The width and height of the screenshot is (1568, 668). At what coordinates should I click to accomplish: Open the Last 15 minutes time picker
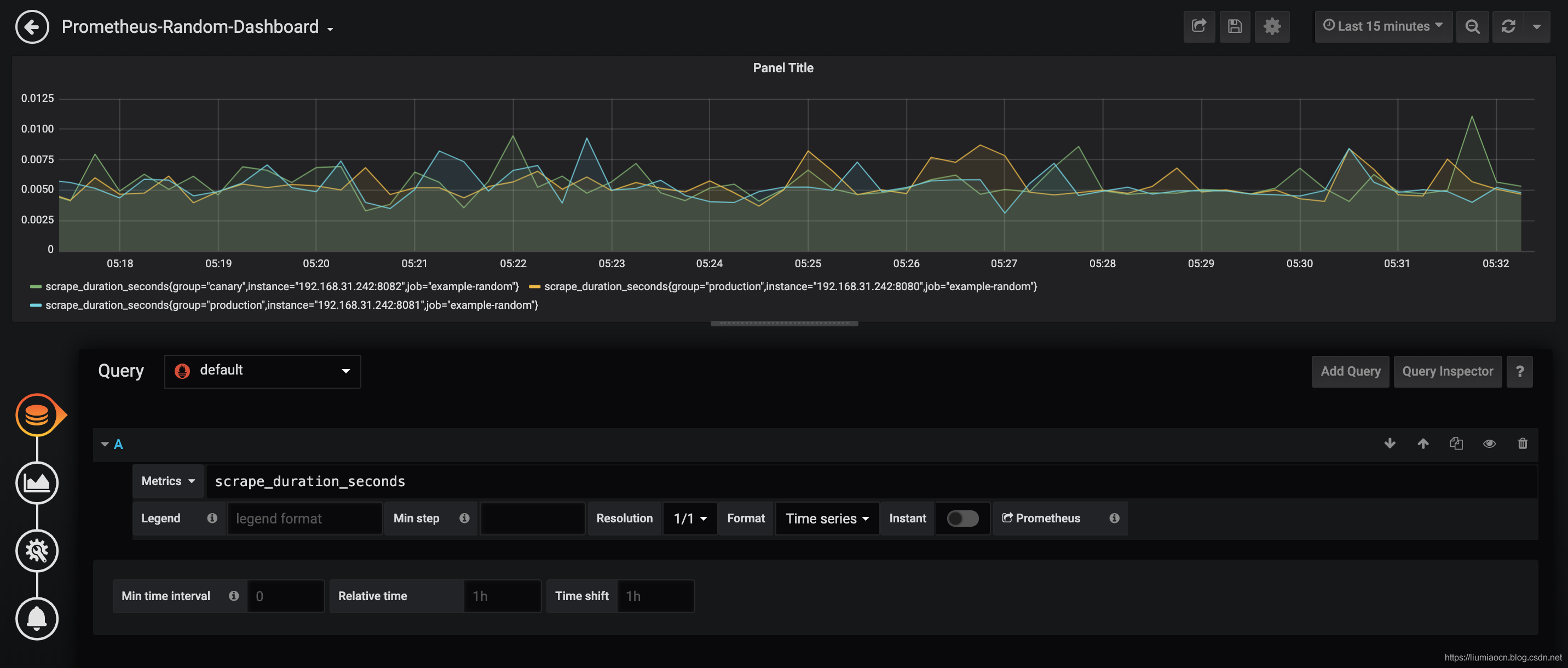[x=1383, y=26]
